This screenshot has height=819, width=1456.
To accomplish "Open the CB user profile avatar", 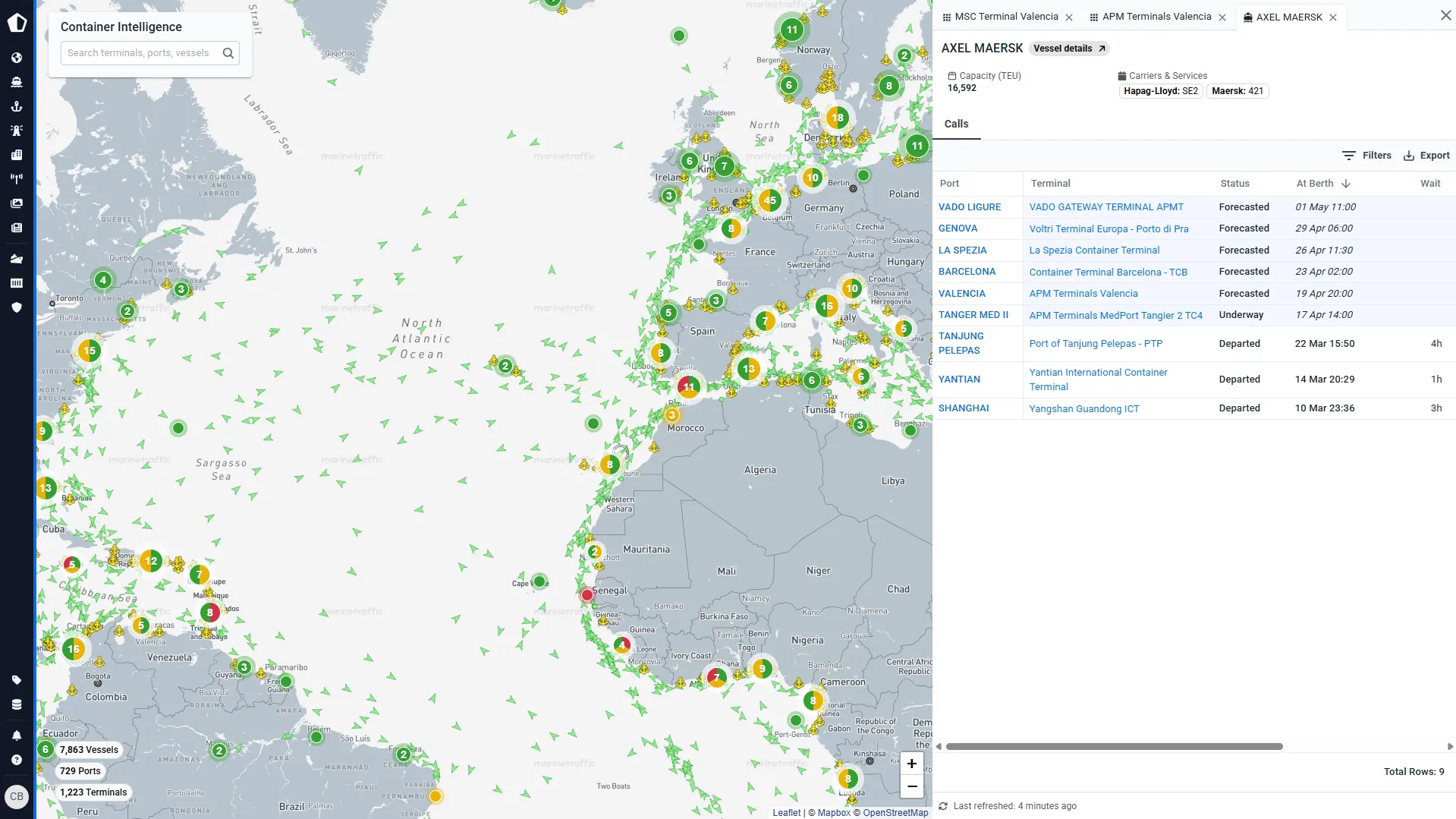I will point(17,796).
